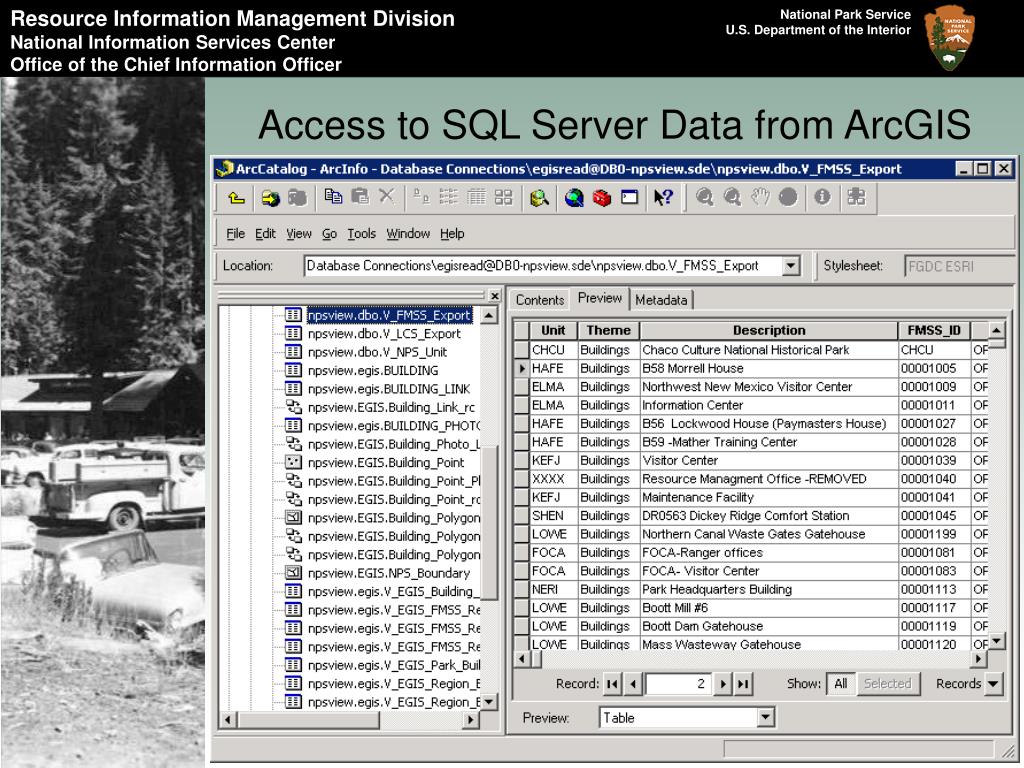Screen dimensions: 1024x768
Task: Launch ArcMap from the toolbar
Action: pos(540,198)
